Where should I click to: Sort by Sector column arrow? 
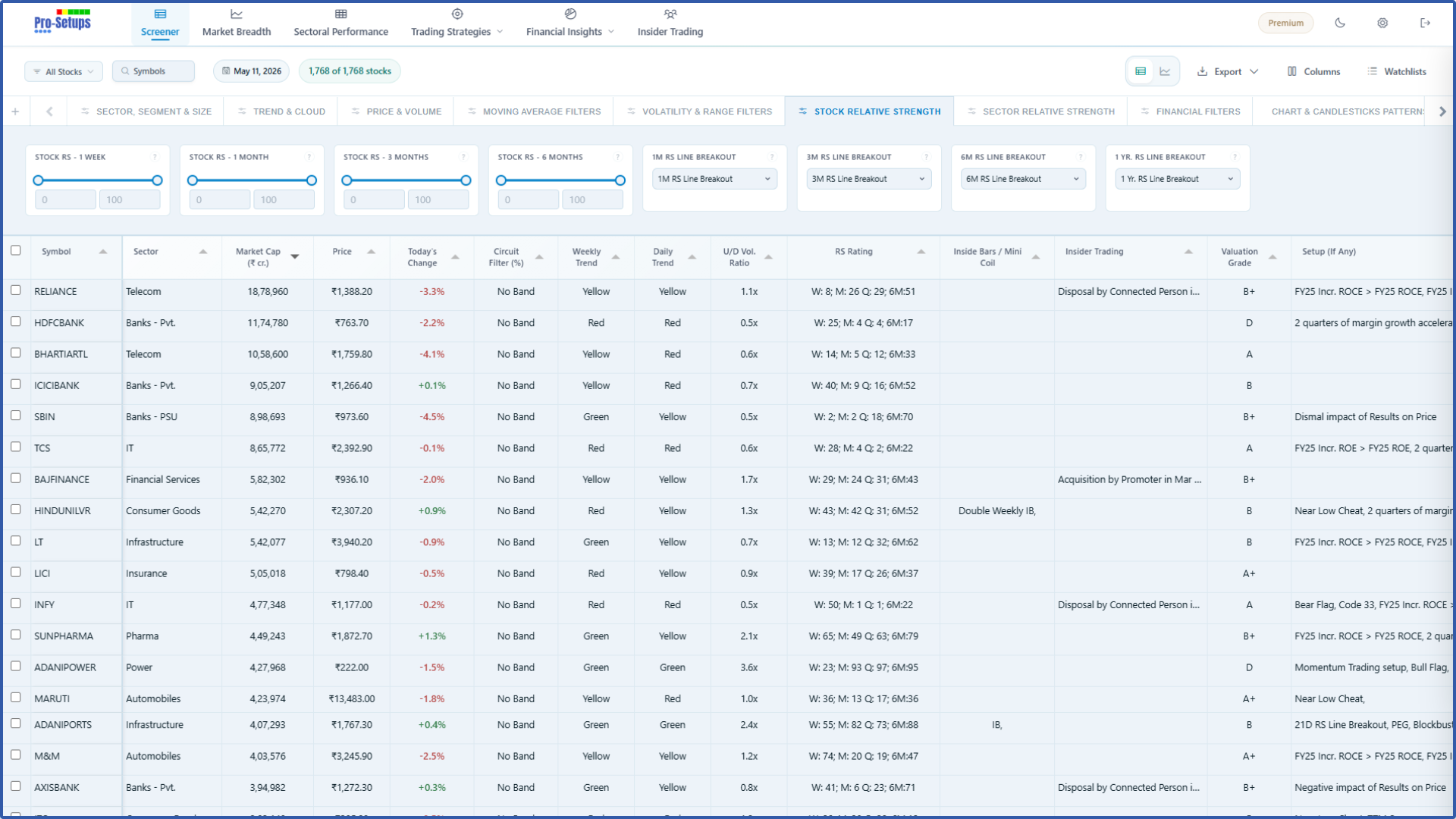[x=203, y=252]
